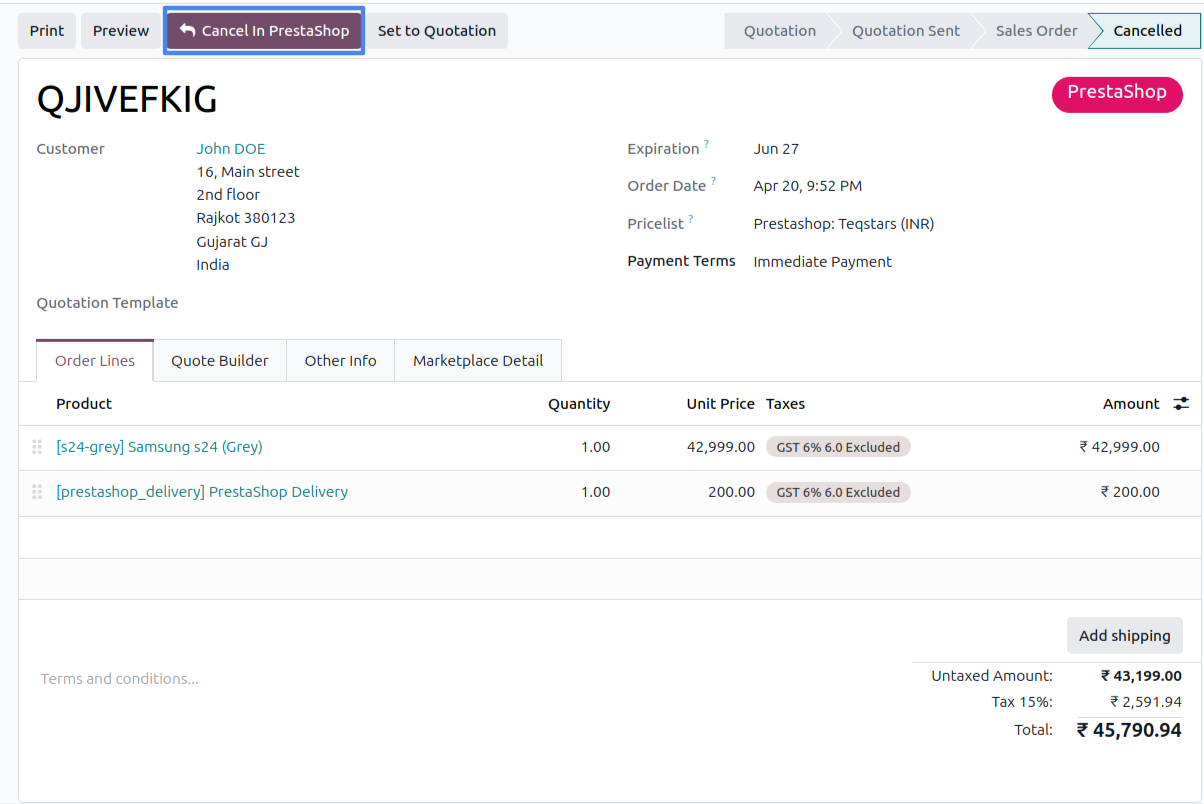Click the order name QJIVEFKIG
The image size is (1204, 804).
[x=127, y=99]
